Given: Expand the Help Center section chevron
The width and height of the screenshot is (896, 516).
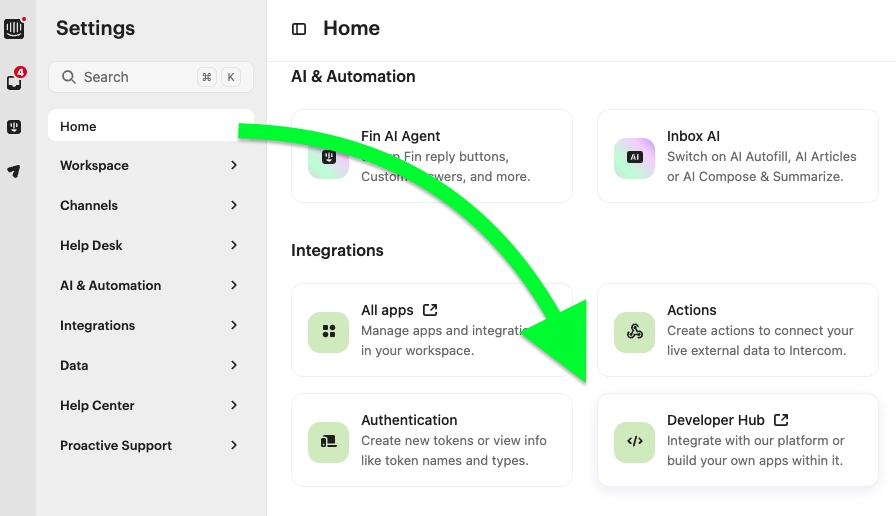Looking at the screenshot, I should [x=234, y=405].
